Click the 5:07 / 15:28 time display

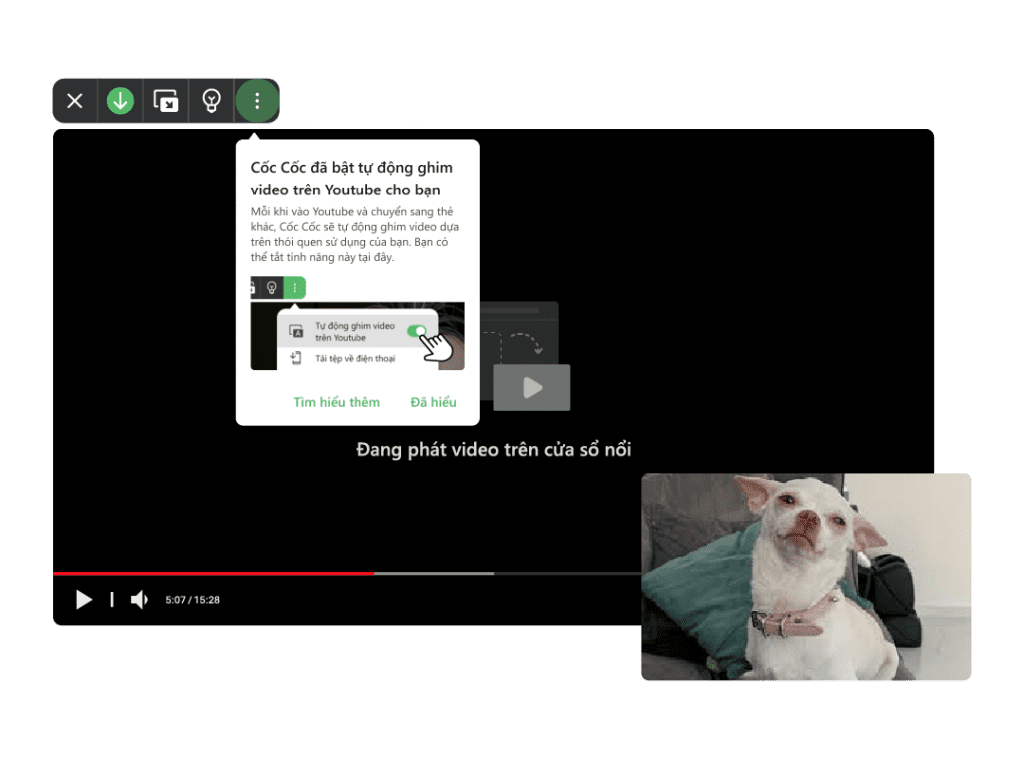193,600
